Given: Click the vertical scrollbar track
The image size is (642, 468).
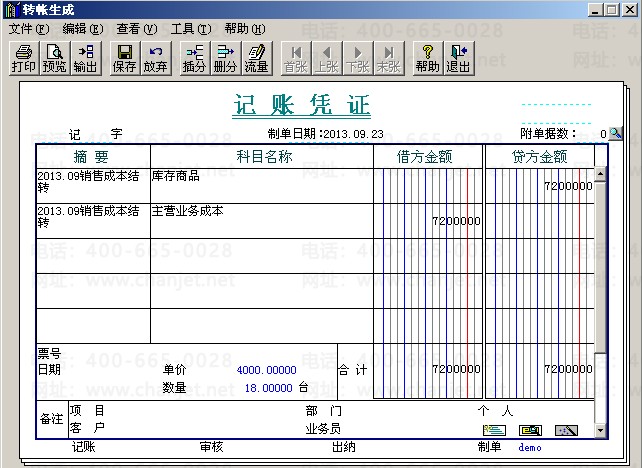Looking at the screenshot, I should (x=600, y=389).
